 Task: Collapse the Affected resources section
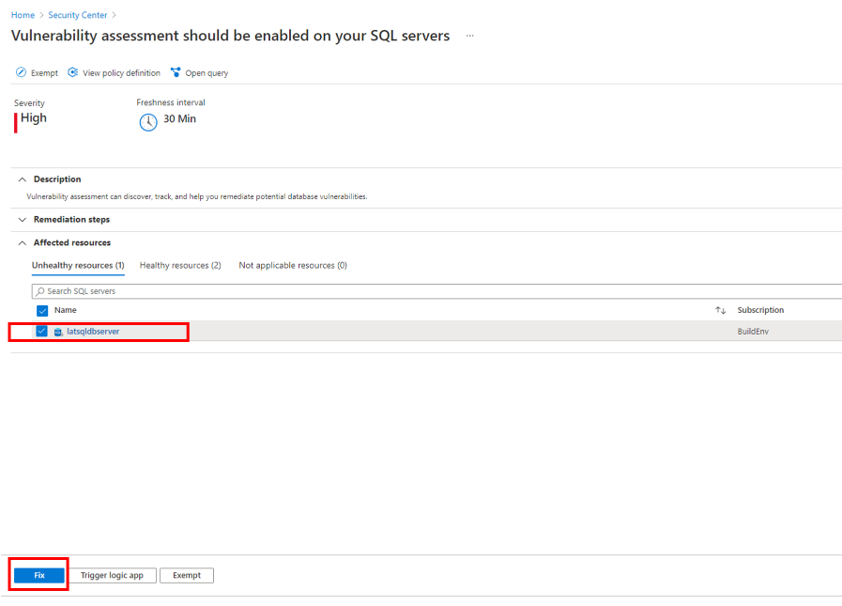pos(22,243)
